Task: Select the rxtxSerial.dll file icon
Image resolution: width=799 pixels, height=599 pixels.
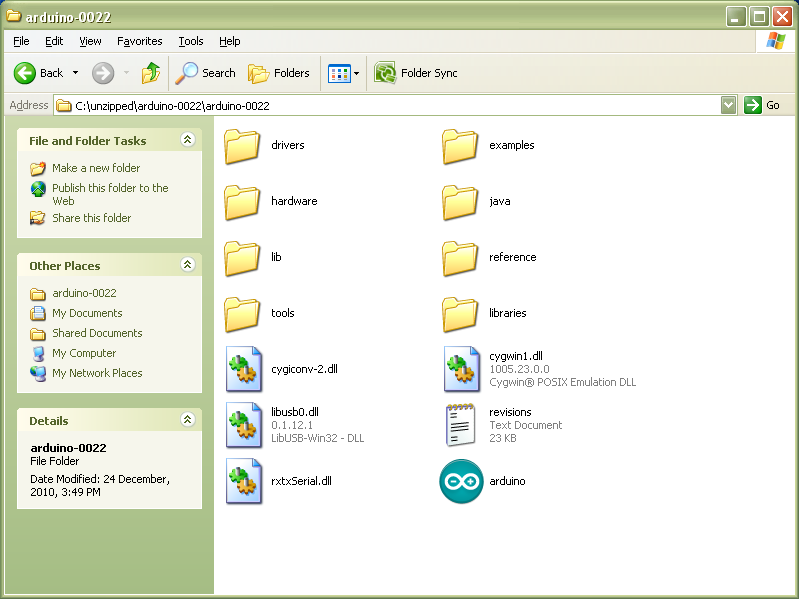Action: pyautogui.click(x=243, y=481)
